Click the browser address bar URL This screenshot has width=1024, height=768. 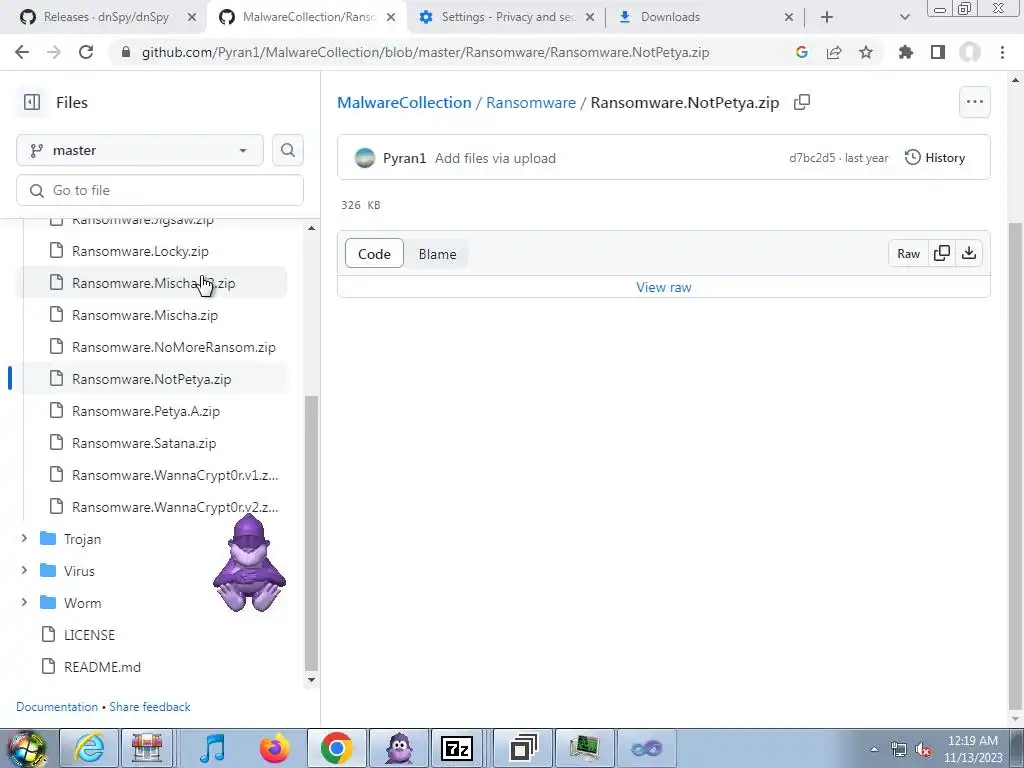425,52
